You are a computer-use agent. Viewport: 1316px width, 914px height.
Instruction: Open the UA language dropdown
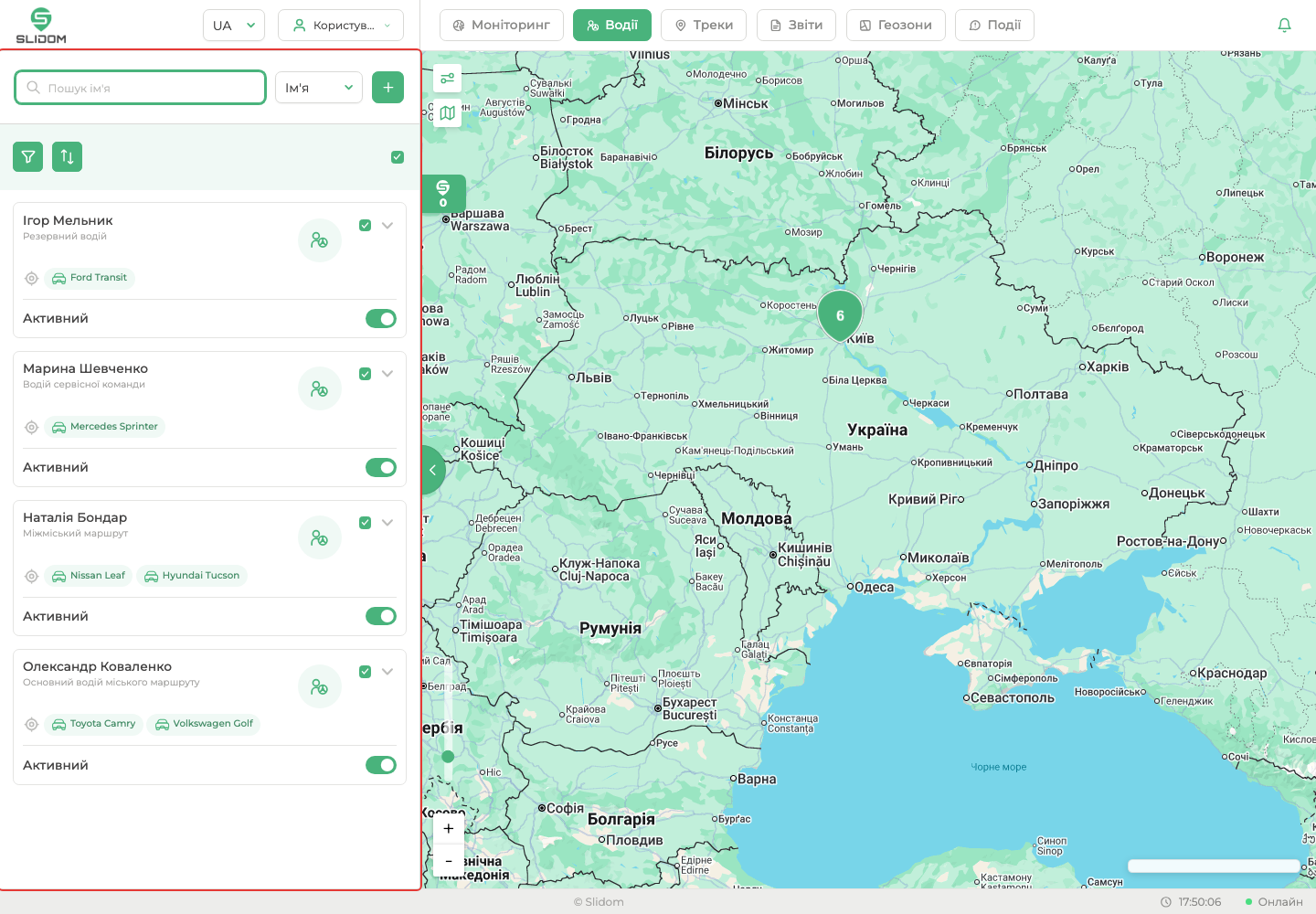pyautogui.click(x=234, y=26)
